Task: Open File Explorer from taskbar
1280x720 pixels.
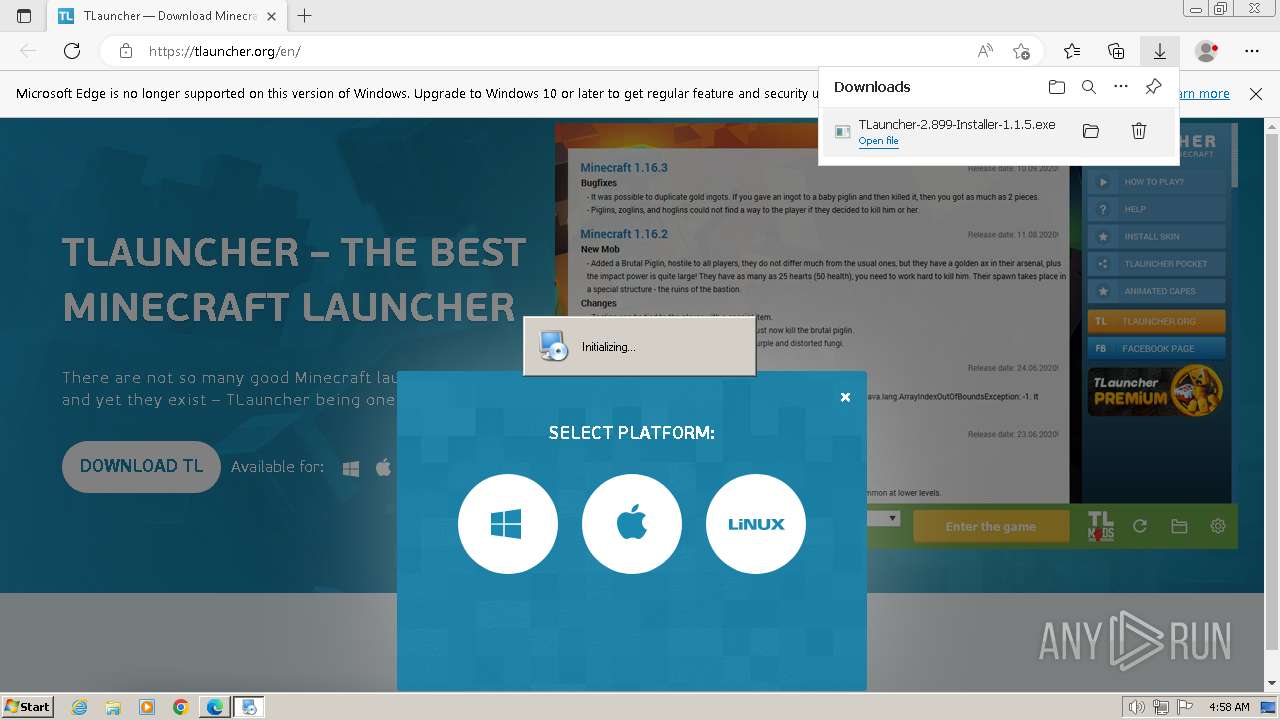Action: [113, 707]
